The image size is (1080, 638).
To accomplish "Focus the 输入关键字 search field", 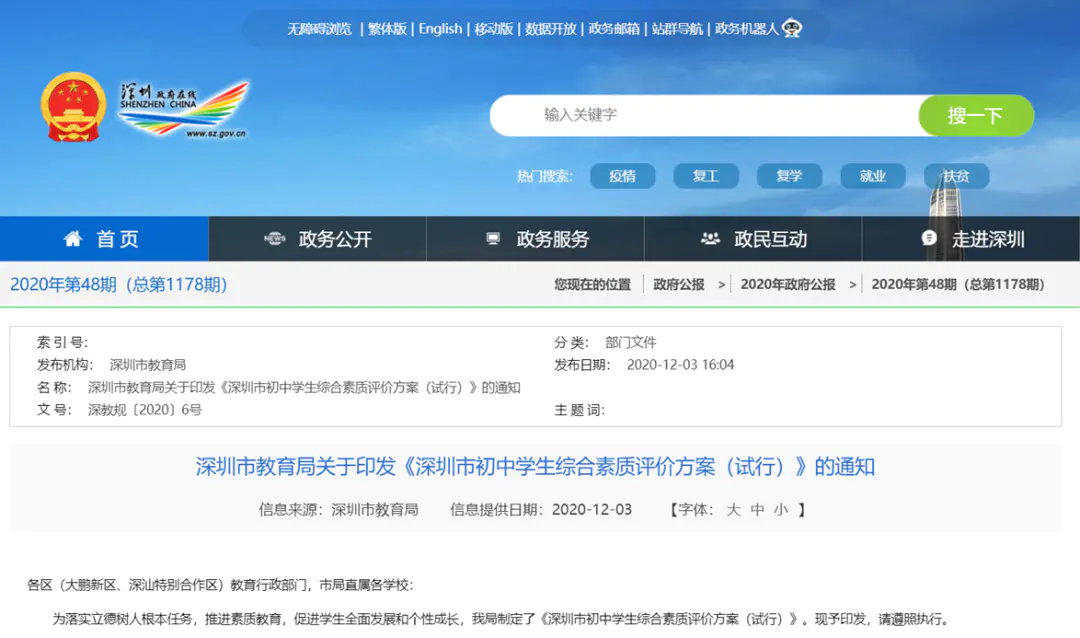I will [704, 115].
